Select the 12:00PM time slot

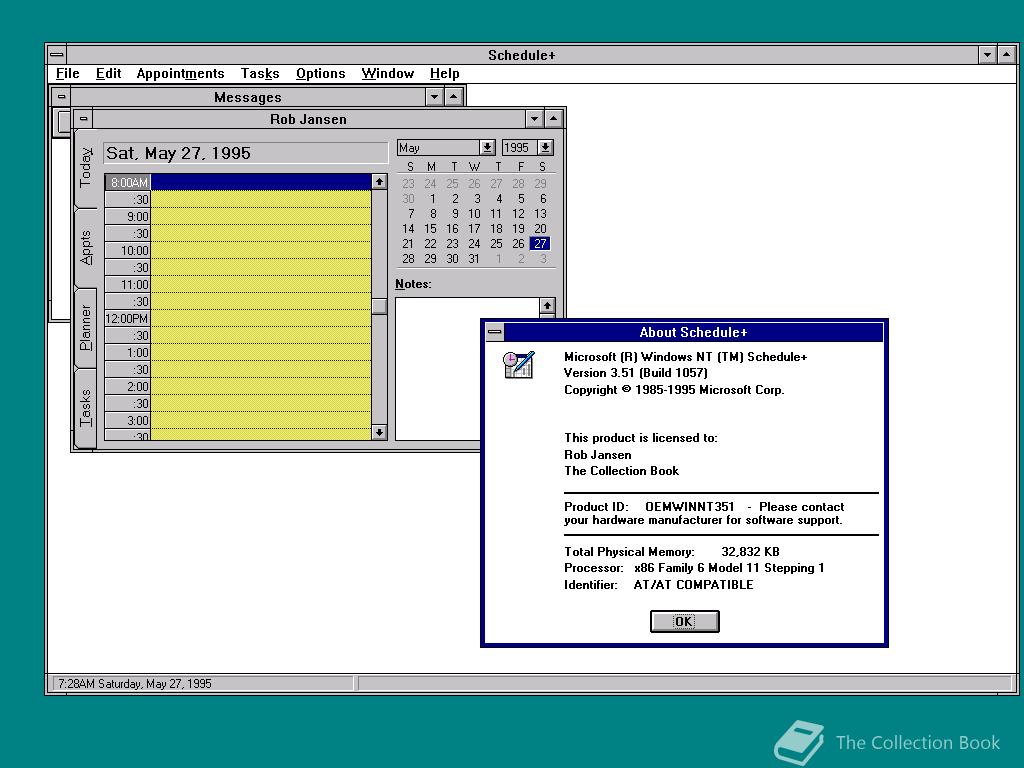[238, 318]
